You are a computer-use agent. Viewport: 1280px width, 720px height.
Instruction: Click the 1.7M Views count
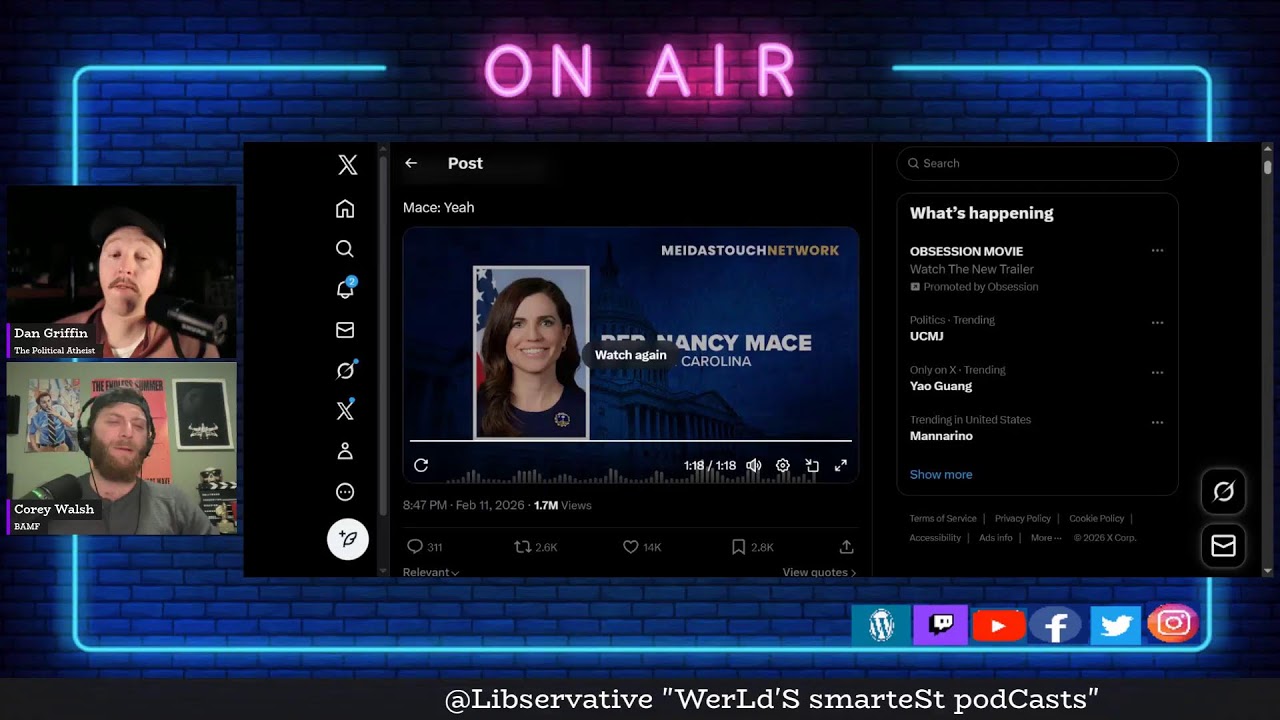(x=563, y=506)
